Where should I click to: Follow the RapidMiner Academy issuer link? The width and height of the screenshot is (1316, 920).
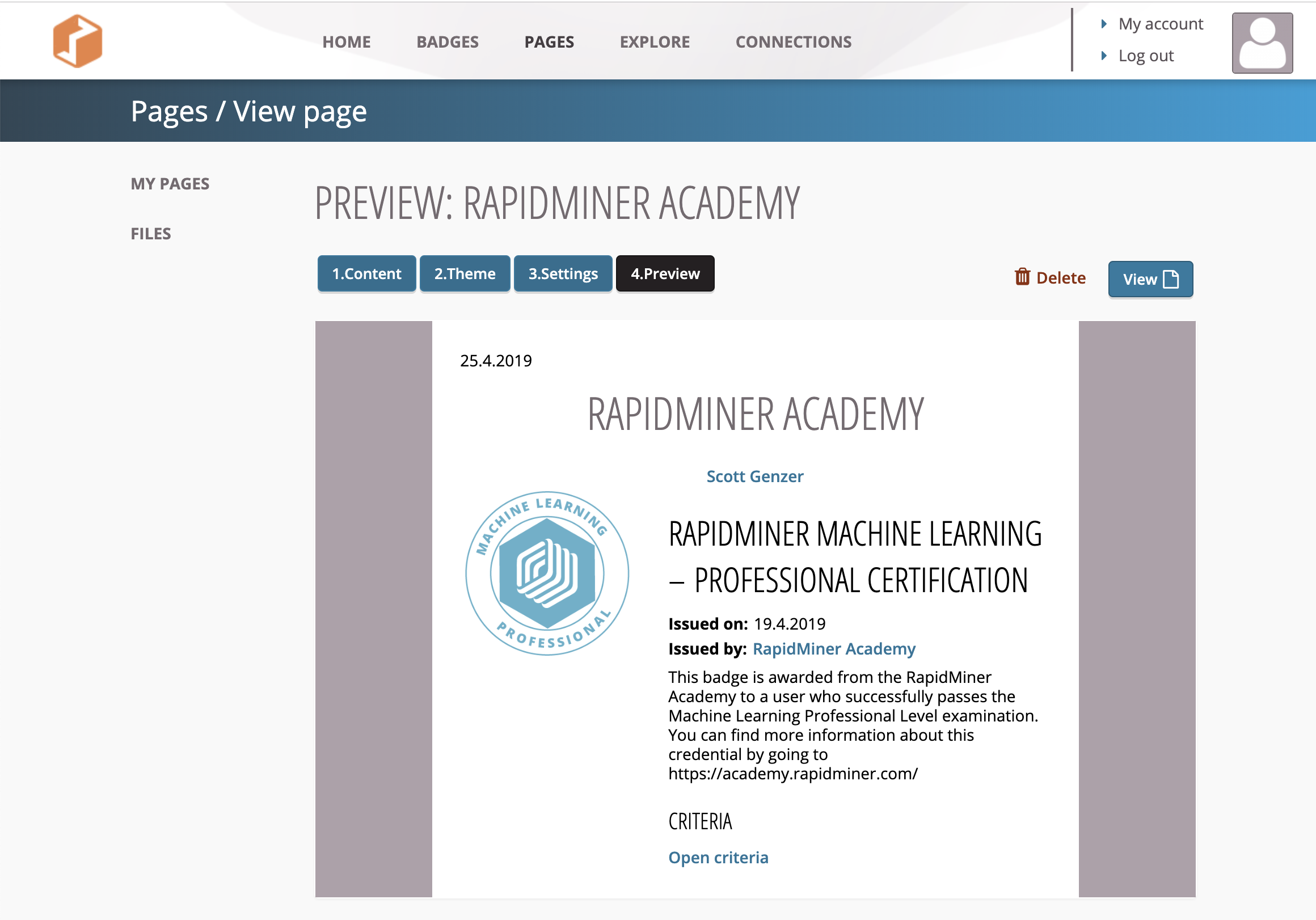(x=833, y=648)
